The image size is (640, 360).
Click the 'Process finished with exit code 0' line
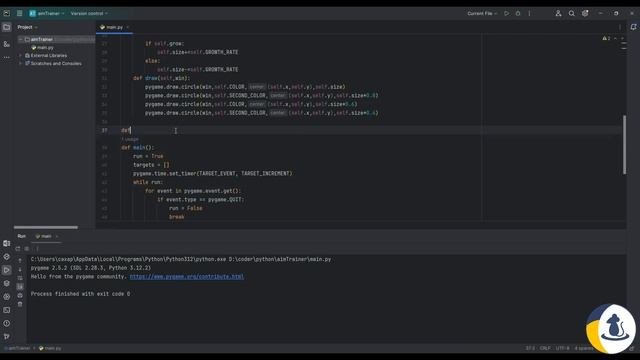[x=80, y=294]
